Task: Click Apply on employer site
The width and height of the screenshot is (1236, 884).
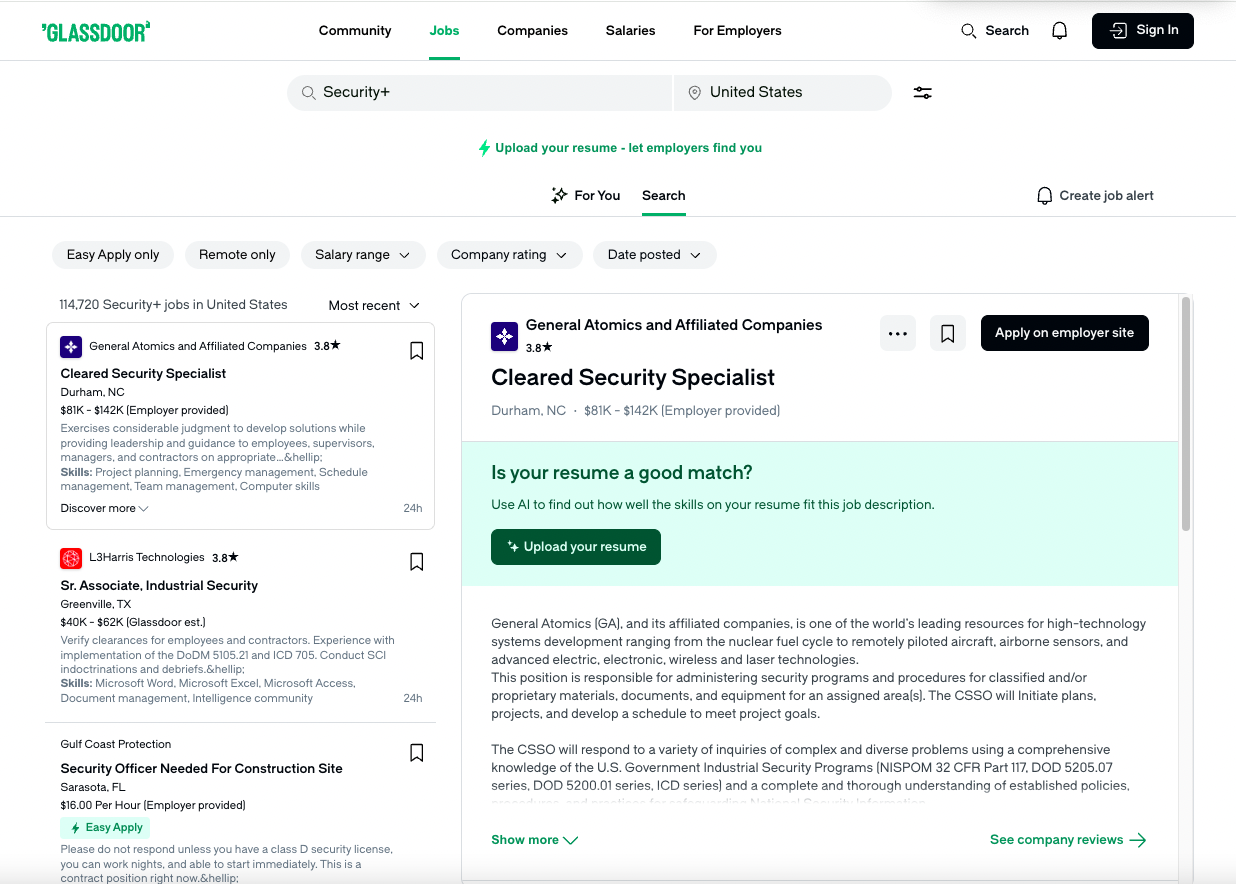Action: tap(1064, 332)
